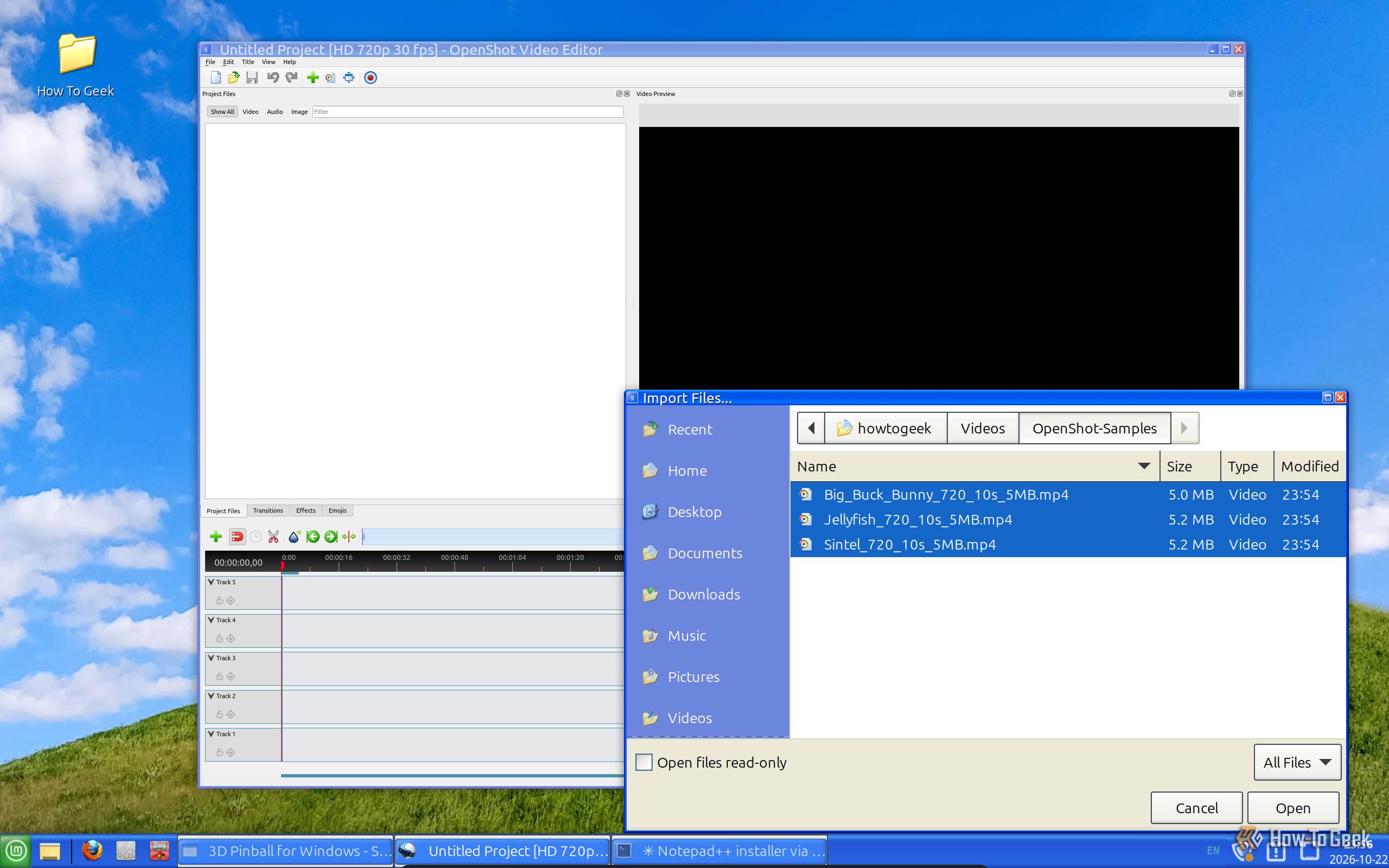Click the Fullscreen toolbar icon
Viewport: 1389px width, 868px height.
[349, 78]
